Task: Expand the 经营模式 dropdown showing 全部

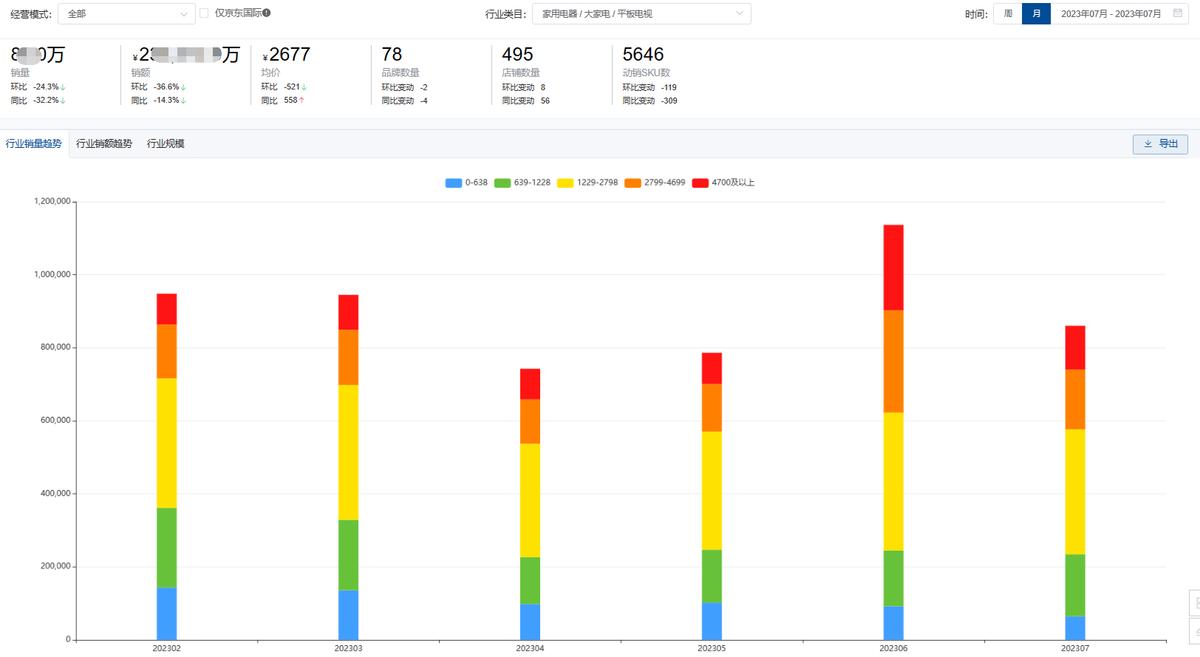Action: [x=127, y=14]
